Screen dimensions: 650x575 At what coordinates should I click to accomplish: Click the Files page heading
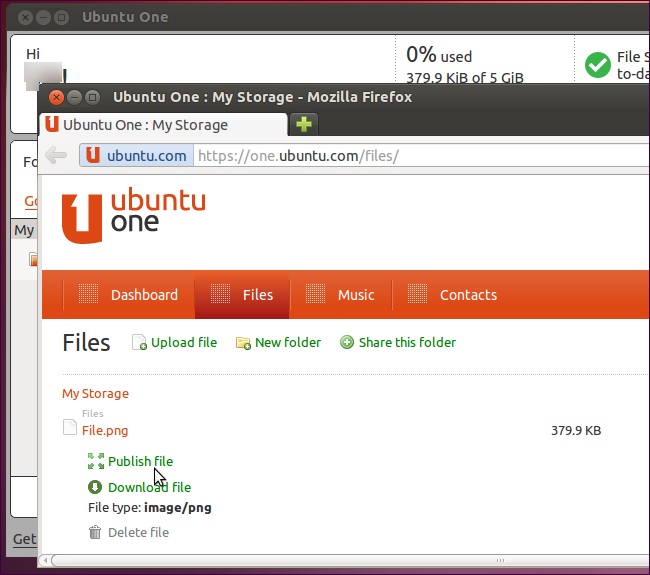(86, 343)
